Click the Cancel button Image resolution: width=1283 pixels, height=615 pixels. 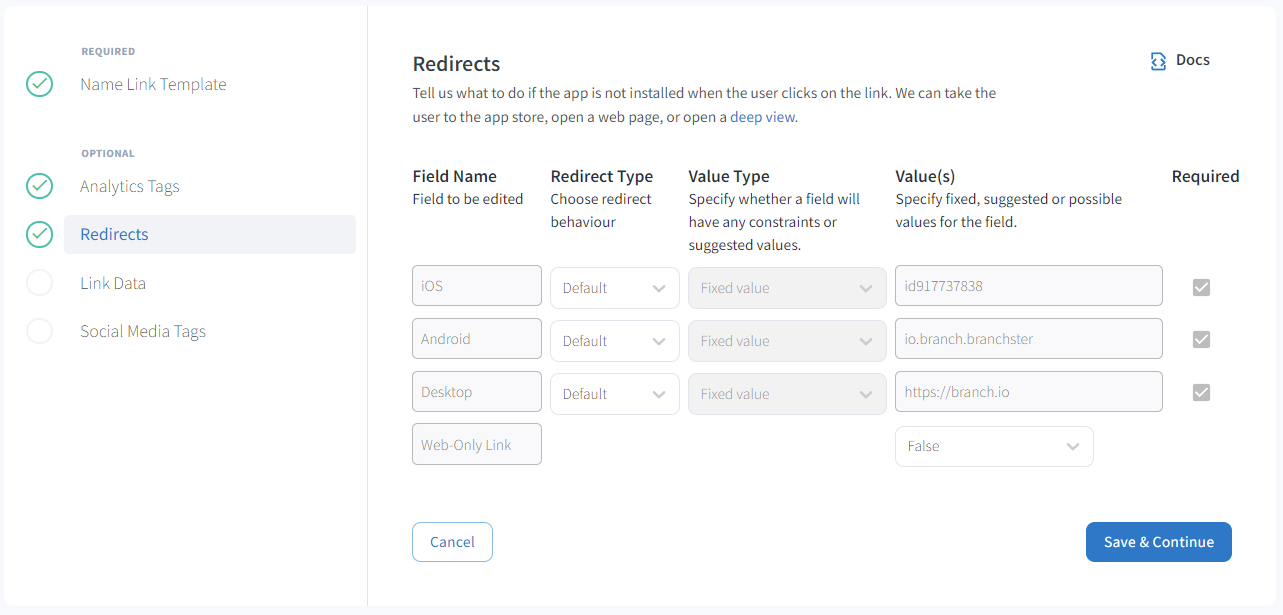tap(452, 542)
